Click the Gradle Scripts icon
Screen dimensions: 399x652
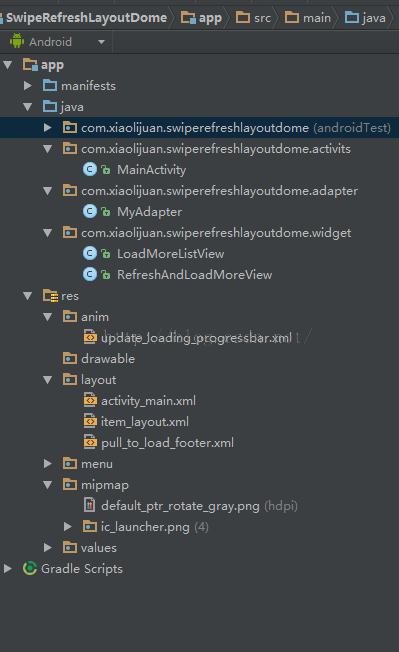coord(30,568)
